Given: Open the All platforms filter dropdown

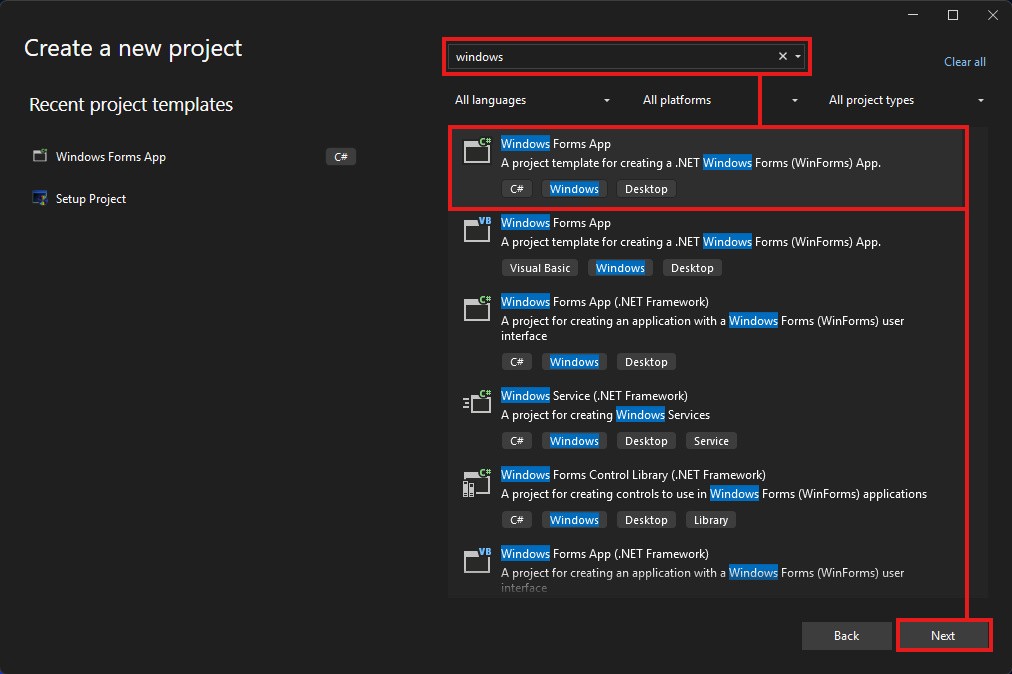Looking at the screenshot, I should pyautogui.click(x=720, y=100).
